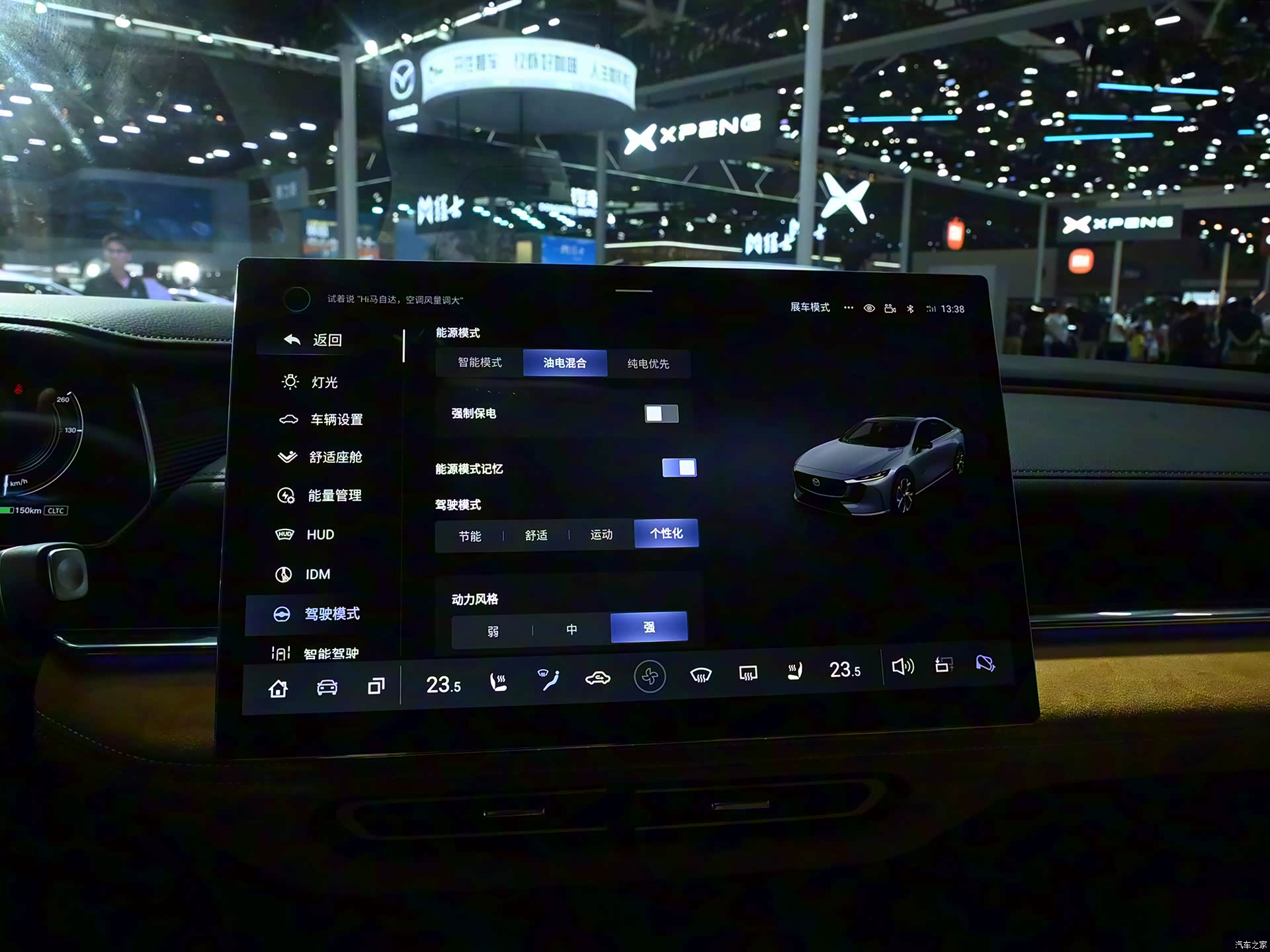Activate rear window defrost icon
Screen dimensions: 1270x952
pyautogui.click(x=748, y=674)
